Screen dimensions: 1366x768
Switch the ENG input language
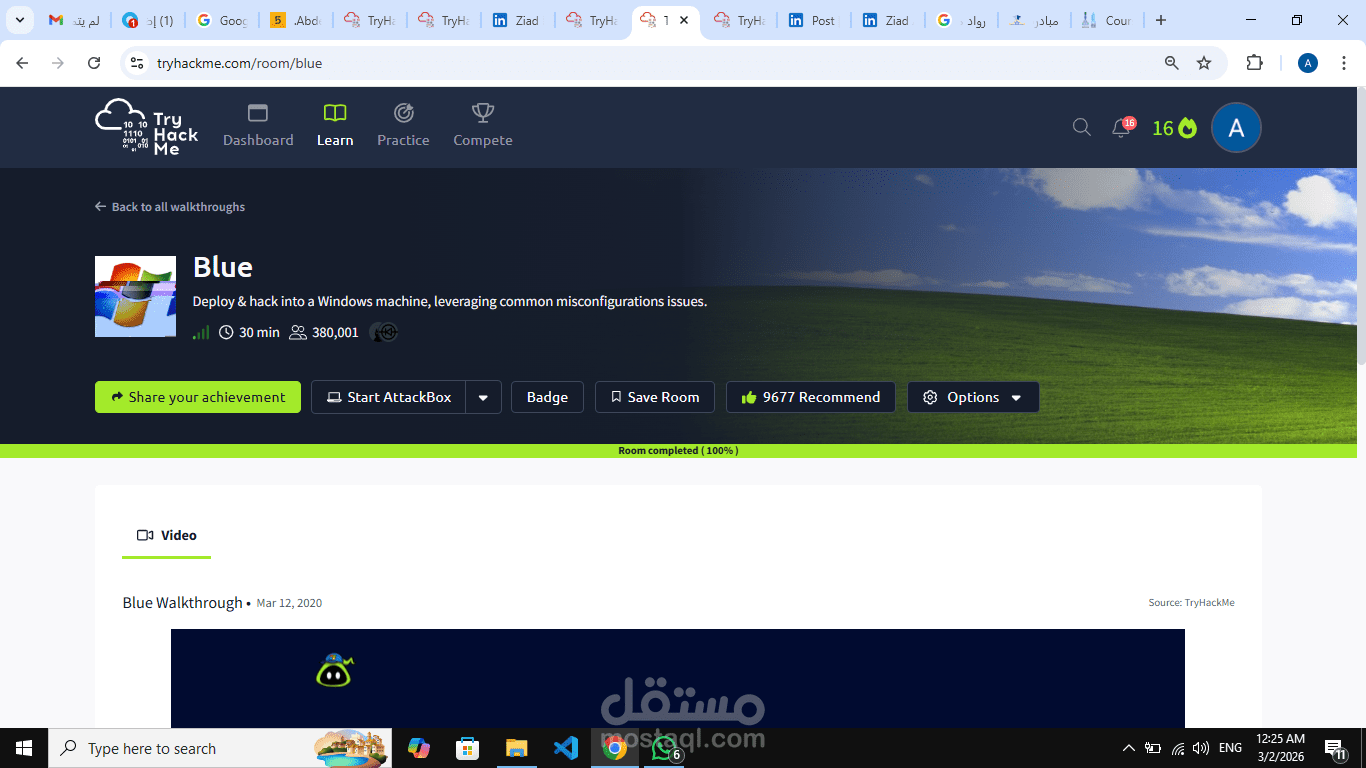coord(1231,748)
